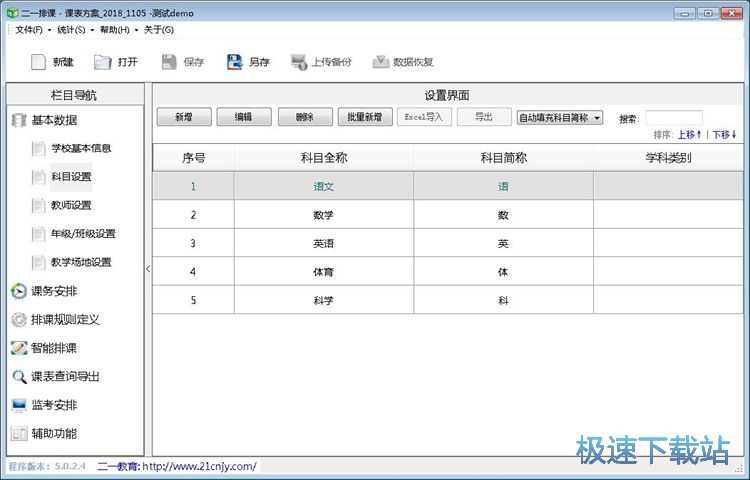Click the 序号 column header
This screenshot has width=750, height=480.
pos(193,158)
